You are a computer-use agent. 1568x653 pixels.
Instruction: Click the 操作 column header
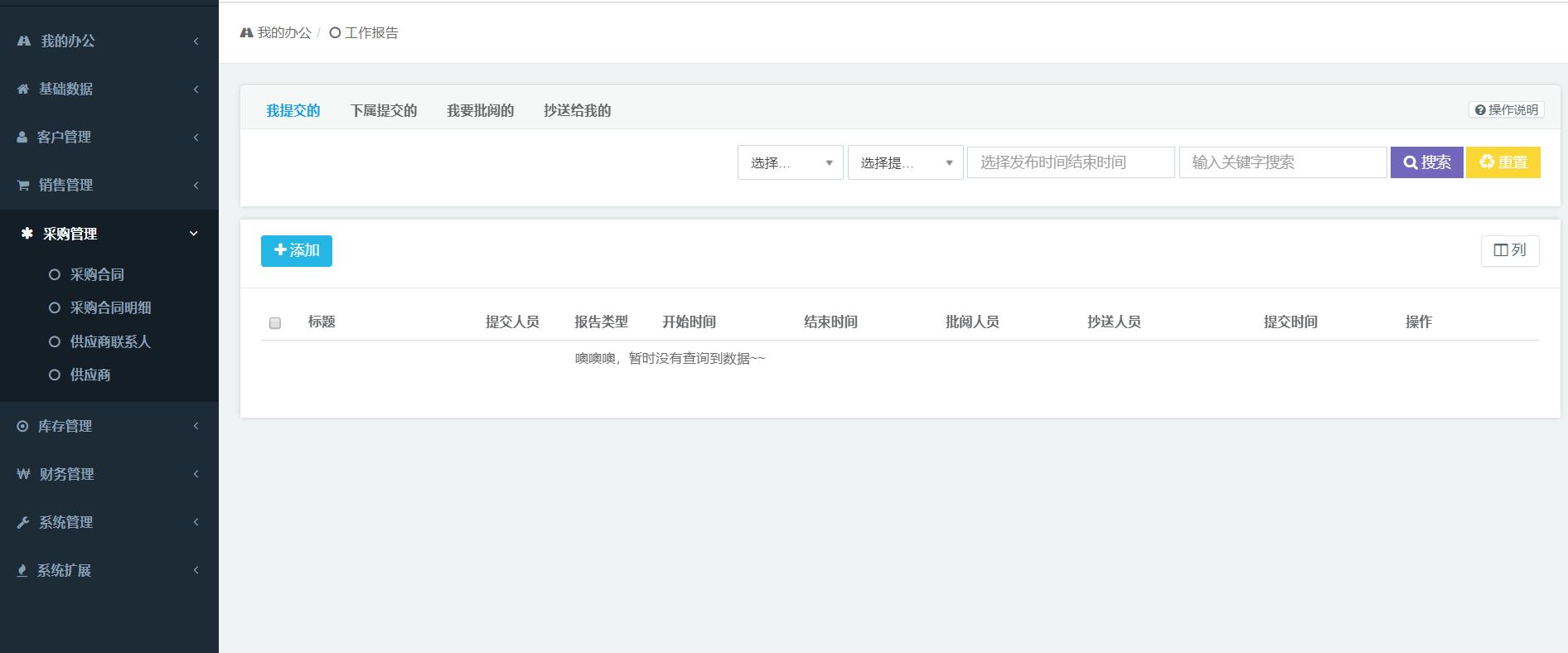tap(1419, 322)
